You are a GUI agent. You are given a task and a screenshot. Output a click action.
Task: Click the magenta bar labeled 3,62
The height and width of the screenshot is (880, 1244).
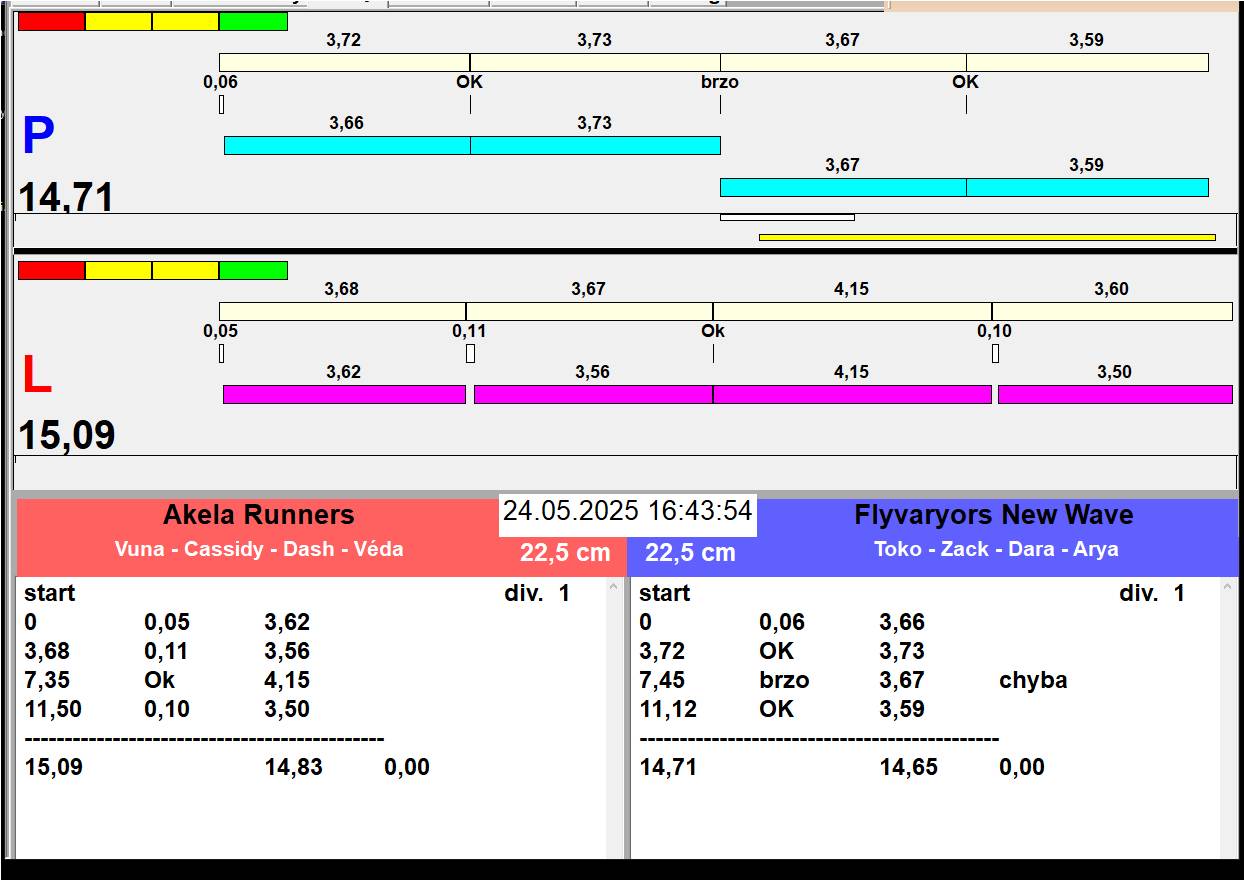coord(344,395)
